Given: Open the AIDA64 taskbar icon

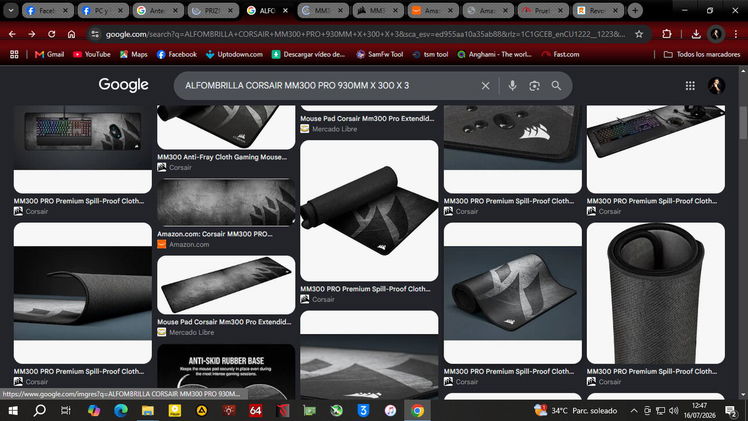Looking at the screenshot, I should pyautogui.click(x=256, y=411).
